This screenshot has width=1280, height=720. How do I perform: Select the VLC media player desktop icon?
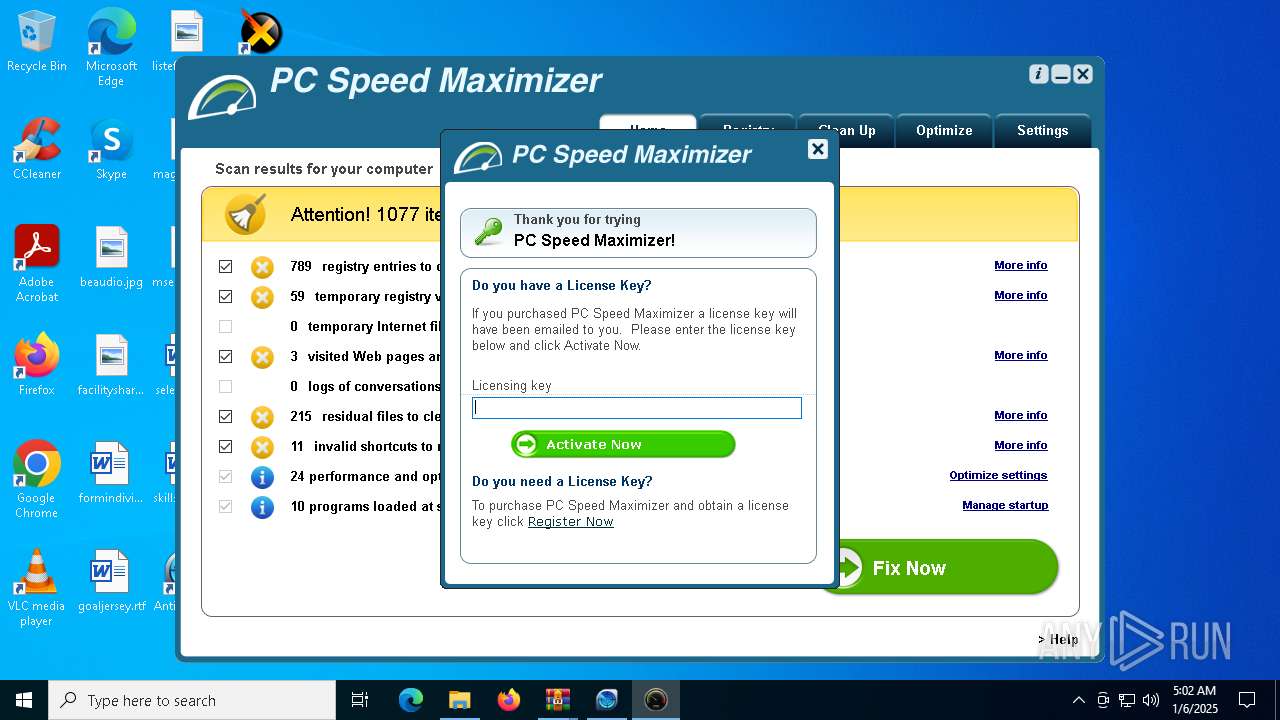pos(37,588)
